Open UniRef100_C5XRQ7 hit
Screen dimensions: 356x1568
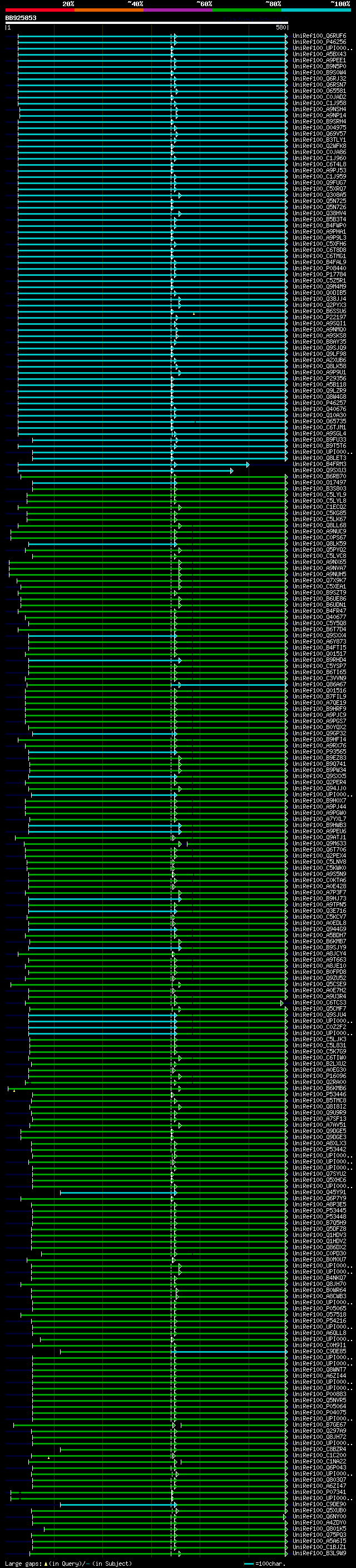point(319,189)
